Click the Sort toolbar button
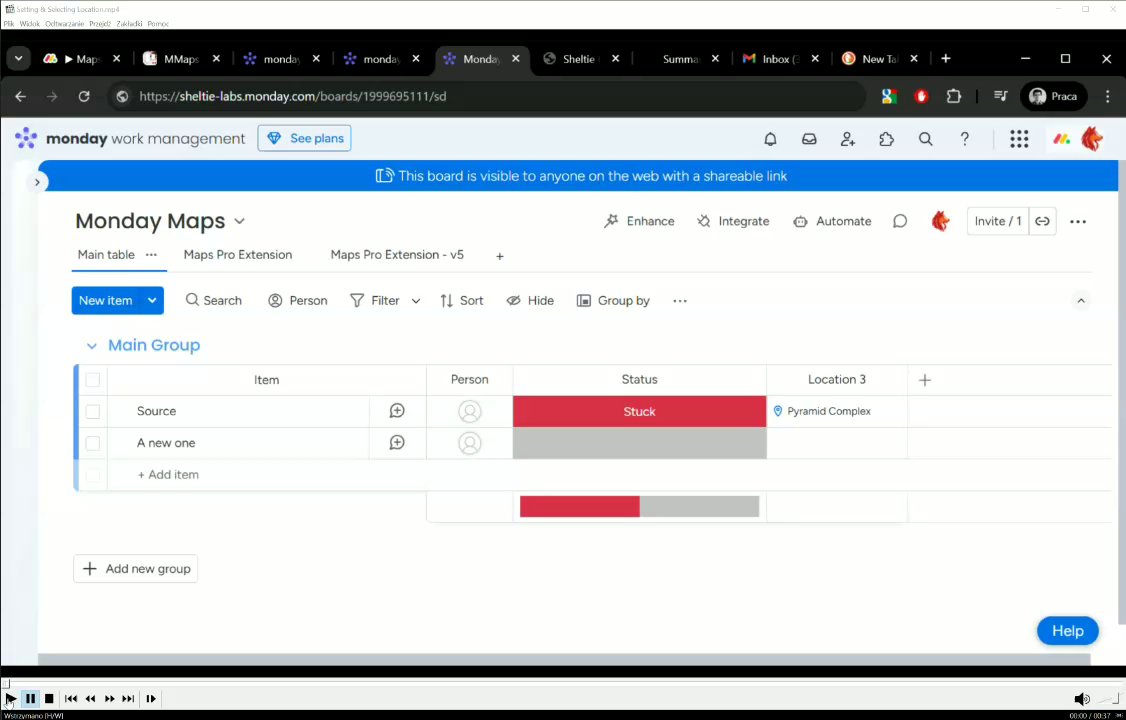This screenshot has height=720, width=1126. coord(462,301)
